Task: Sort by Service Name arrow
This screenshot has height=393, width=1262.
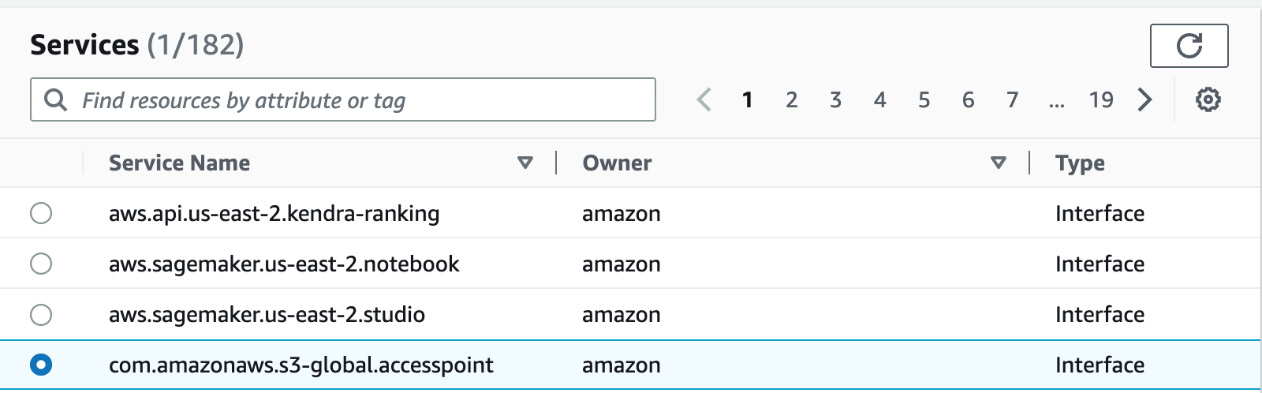Action: click(x=525, y=163)
